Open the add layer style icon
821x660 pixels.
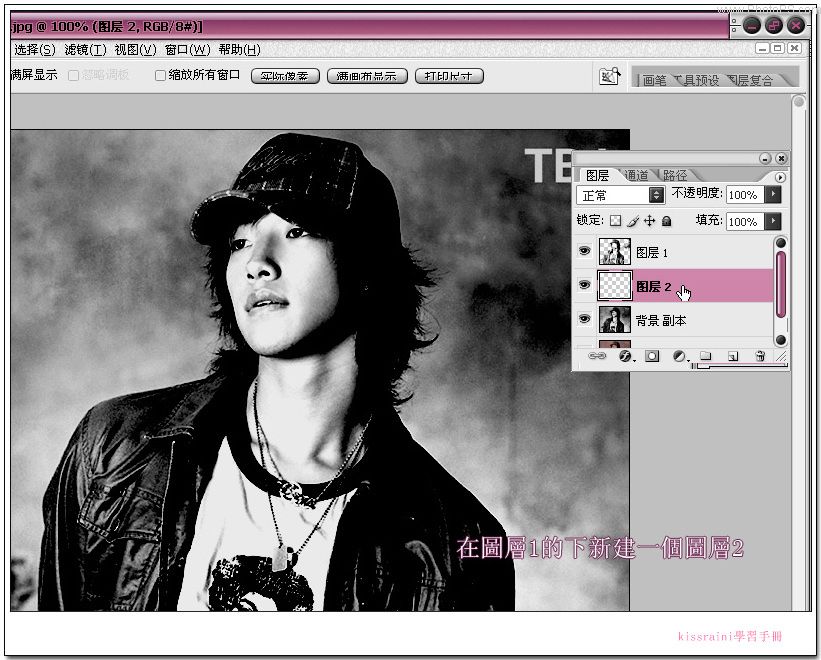point(625,356)
